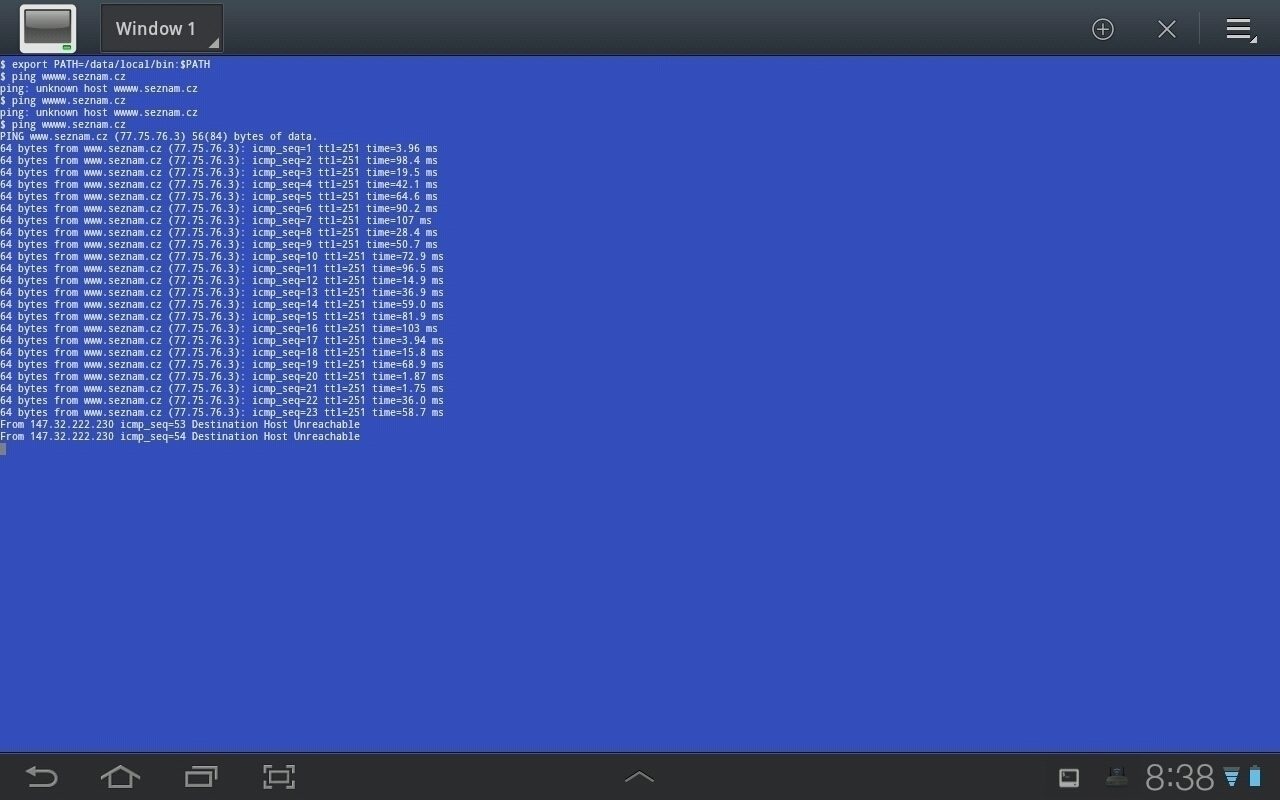This screenshot has width=1280, height=800.
Task: Tap the Destination Host Unreachable seq=54 line
Action: (180, 437)
